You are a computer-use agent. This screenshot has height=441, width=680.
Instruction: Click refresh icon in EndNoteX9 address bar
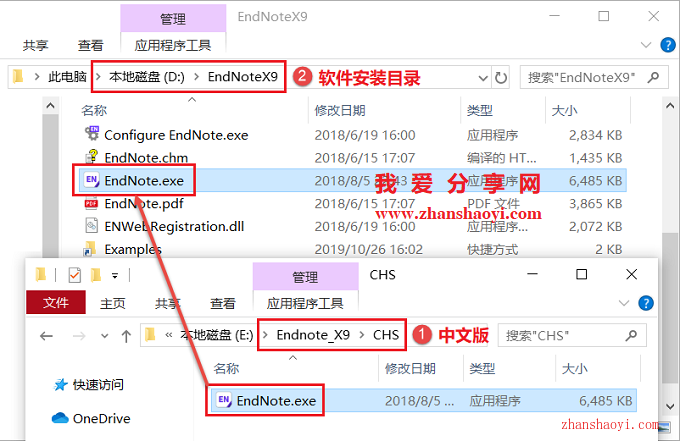point(501,78)
